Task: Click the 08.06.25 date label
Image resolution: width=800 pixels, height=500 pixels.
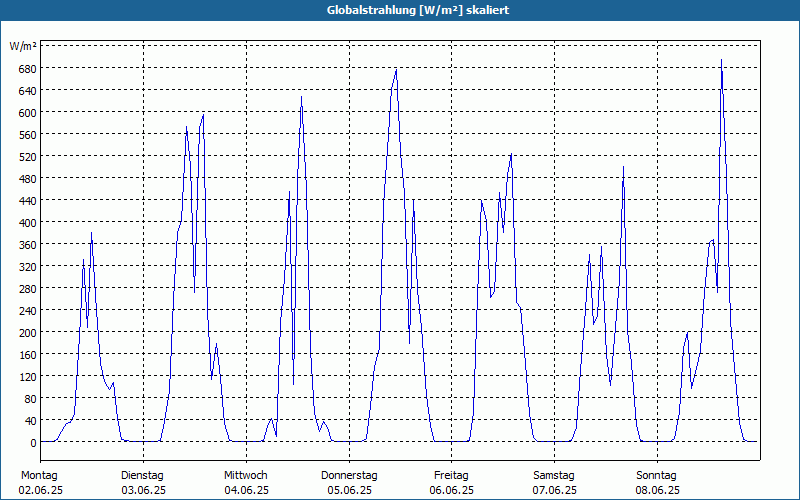Action: [658, 491]
